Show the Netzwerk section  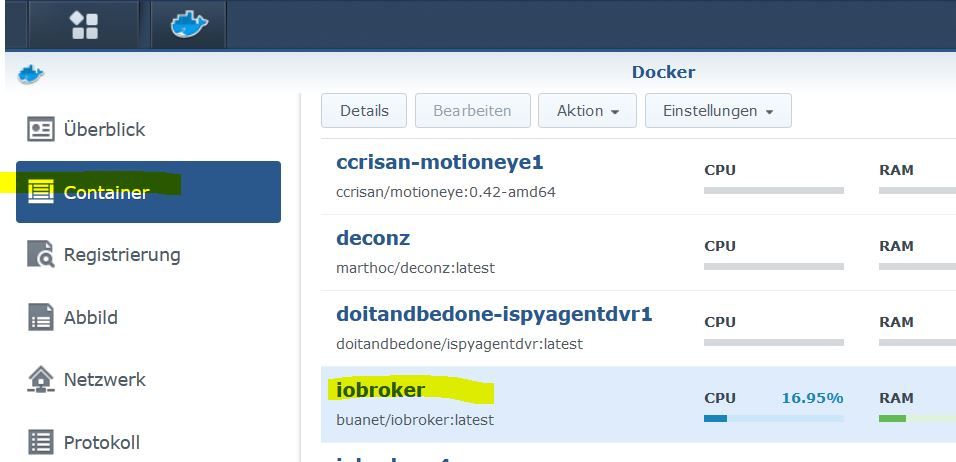pos(148,380)
